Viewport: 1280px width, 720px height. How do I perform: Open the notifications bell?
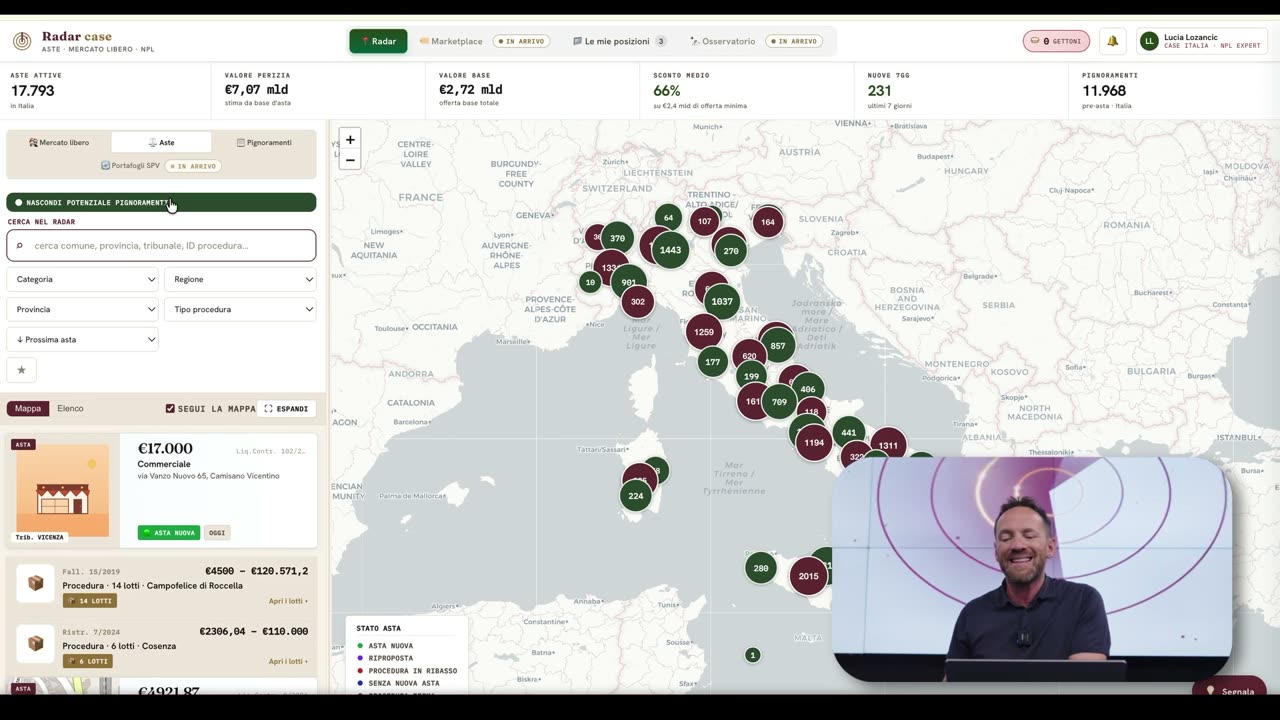click(x=1112, y=41)
